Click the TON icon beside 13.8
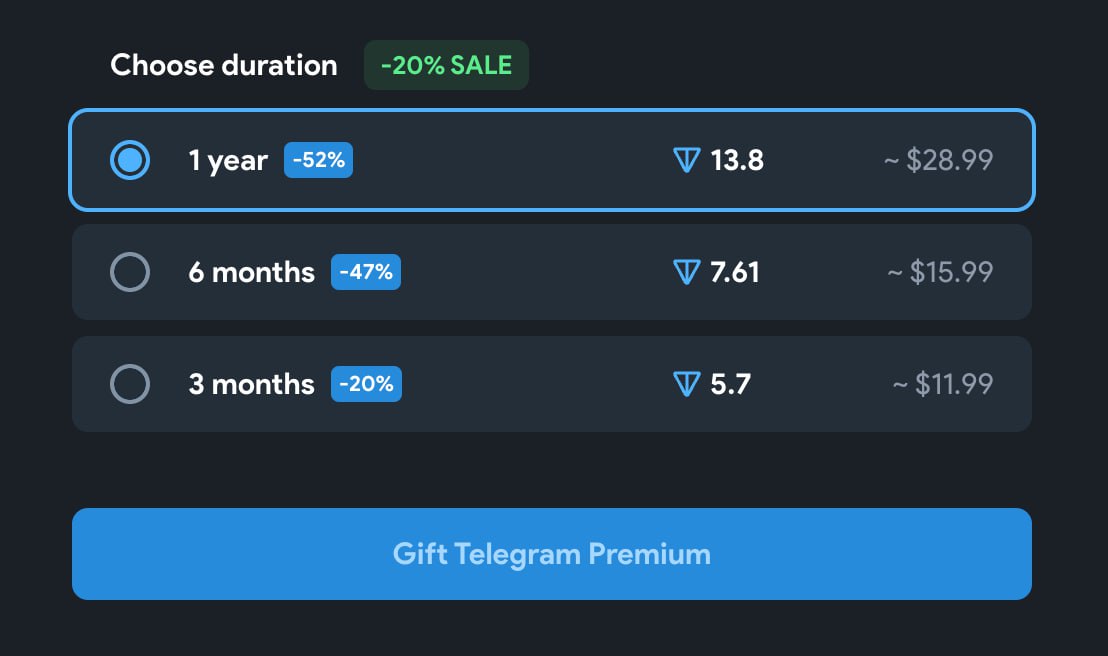 click(x=686, y=160)
